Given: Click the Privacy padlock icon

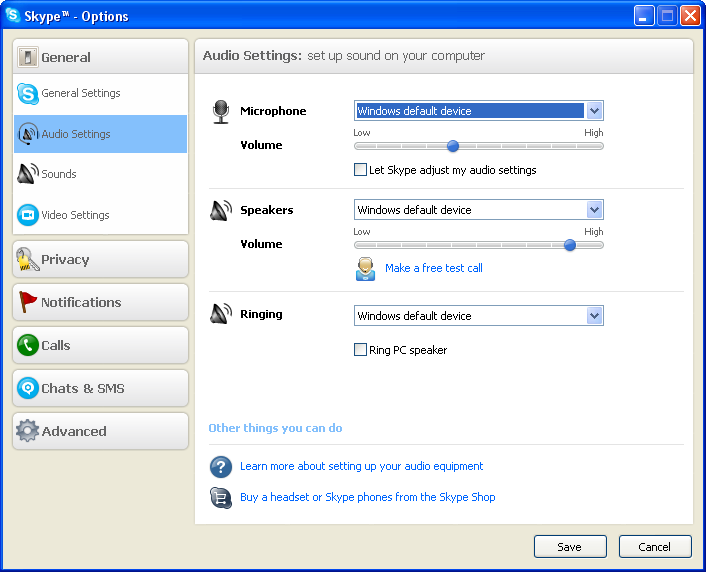Looking at the screenshot, I should 27,259.
